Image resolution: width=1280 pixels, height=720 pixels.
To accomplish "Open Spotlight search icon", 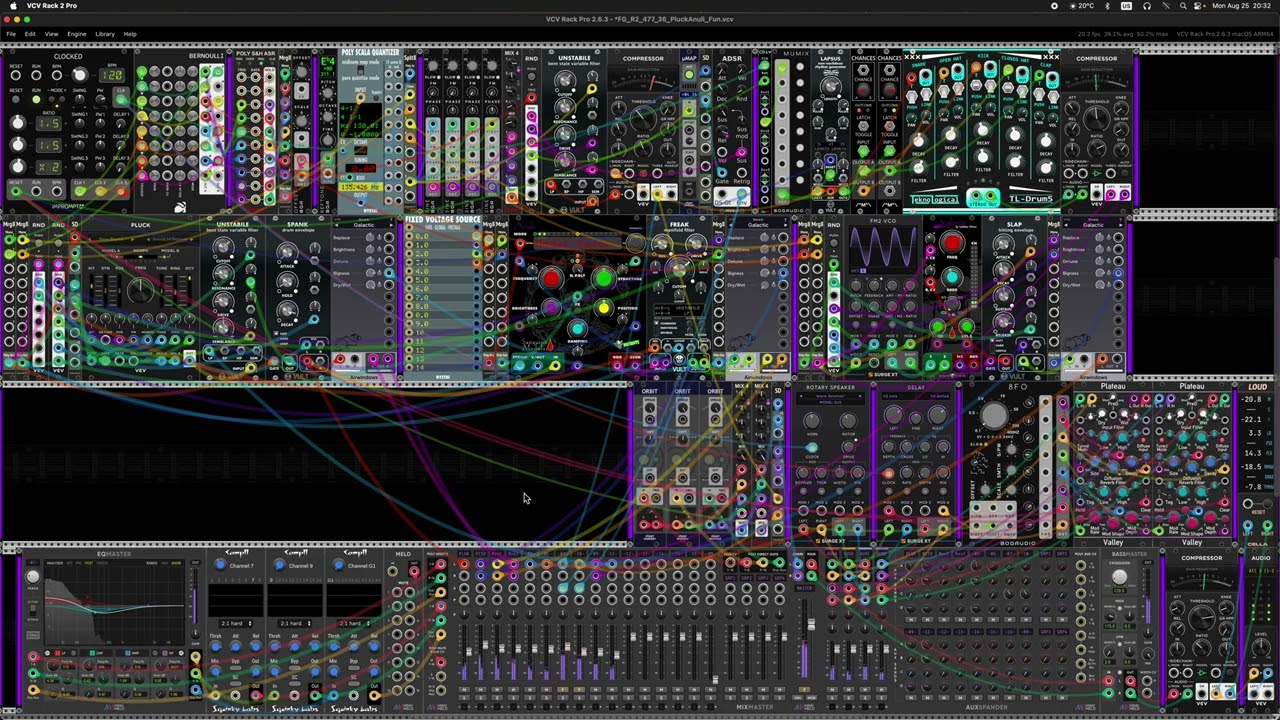I will [1184, 6].
